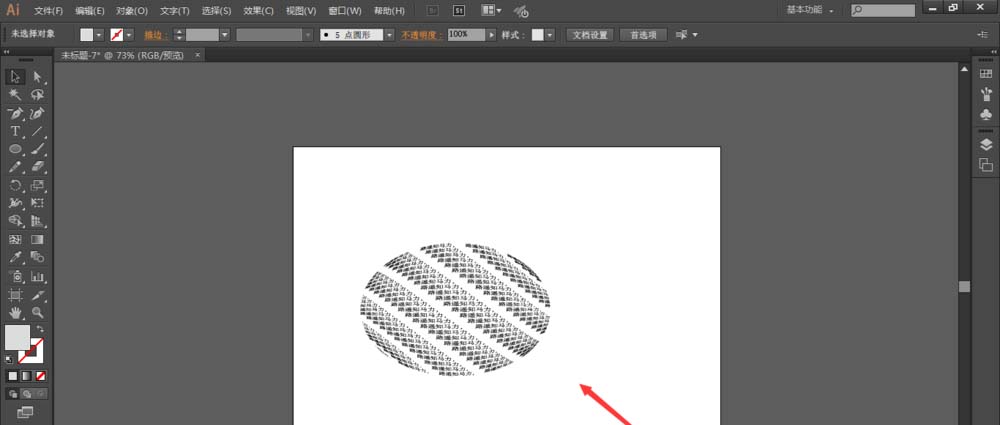The height and width of the screenshot is (425, 1000).
Task: Set paint mode to None
Action: pos(40,377)
